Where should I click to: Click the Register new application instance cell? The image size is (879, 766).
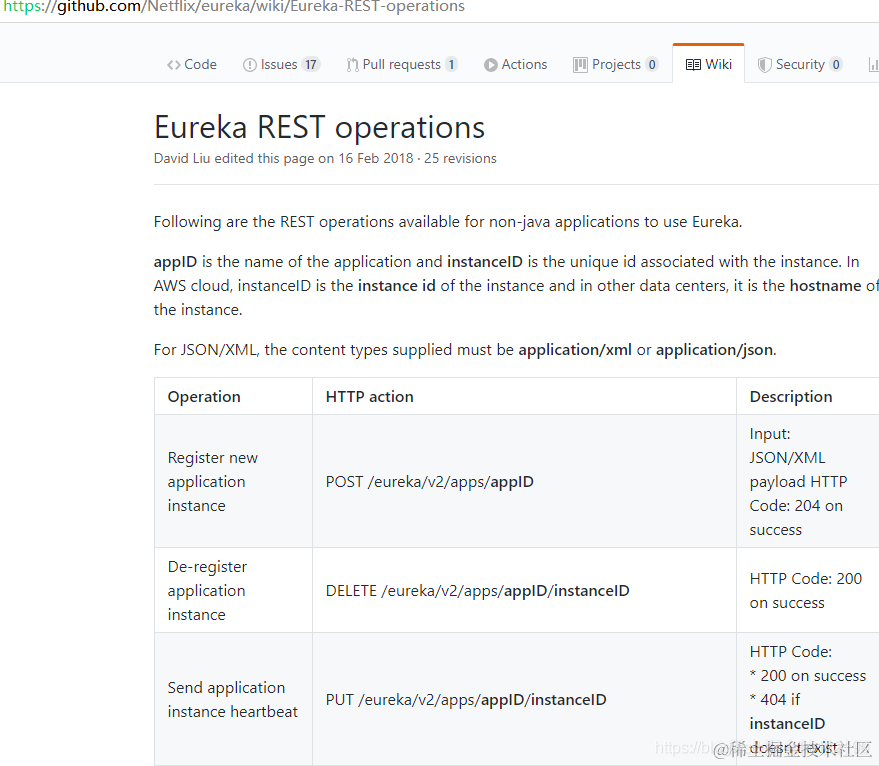pos(233,482)
